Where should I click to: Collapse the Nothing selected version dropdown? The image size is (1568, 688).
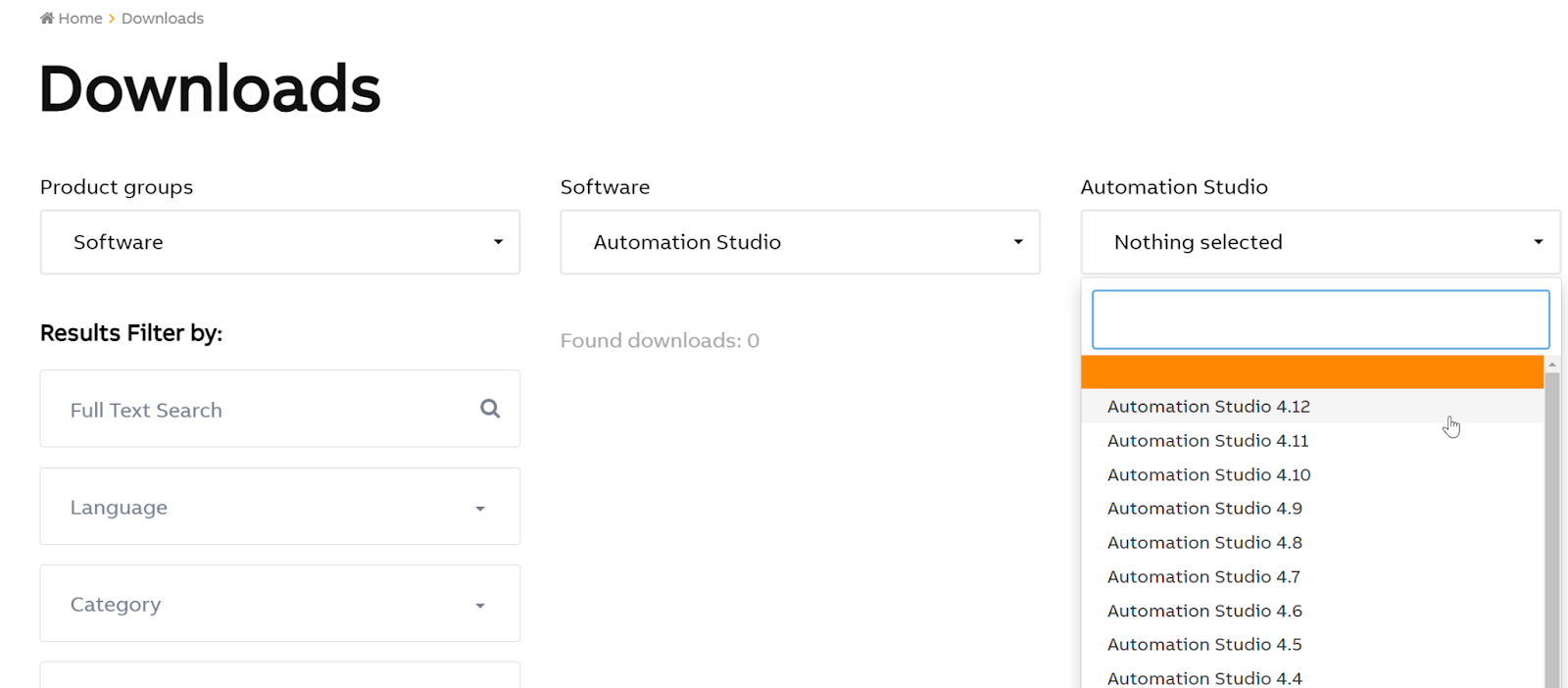click(x=1320, y=242)
